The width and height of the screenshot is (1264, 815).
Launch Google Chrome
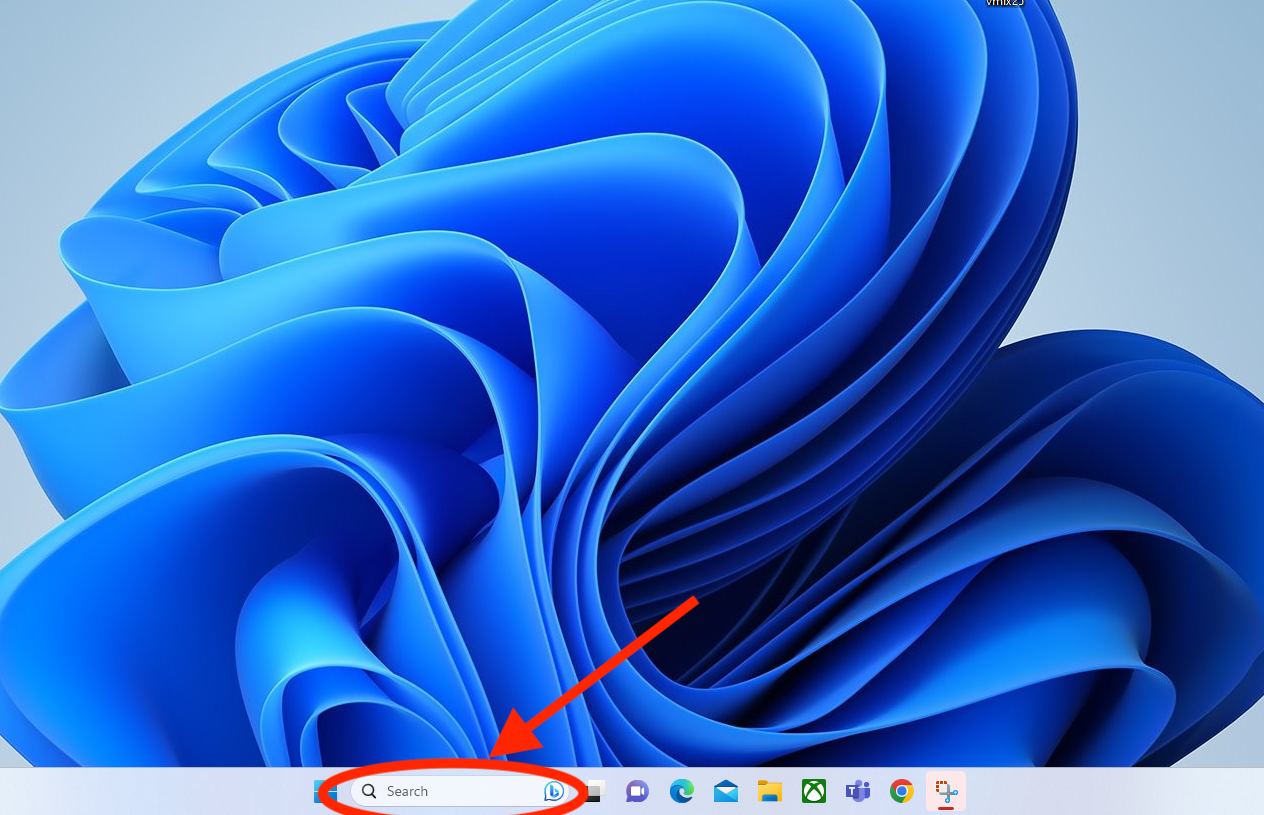coord(902,791)
